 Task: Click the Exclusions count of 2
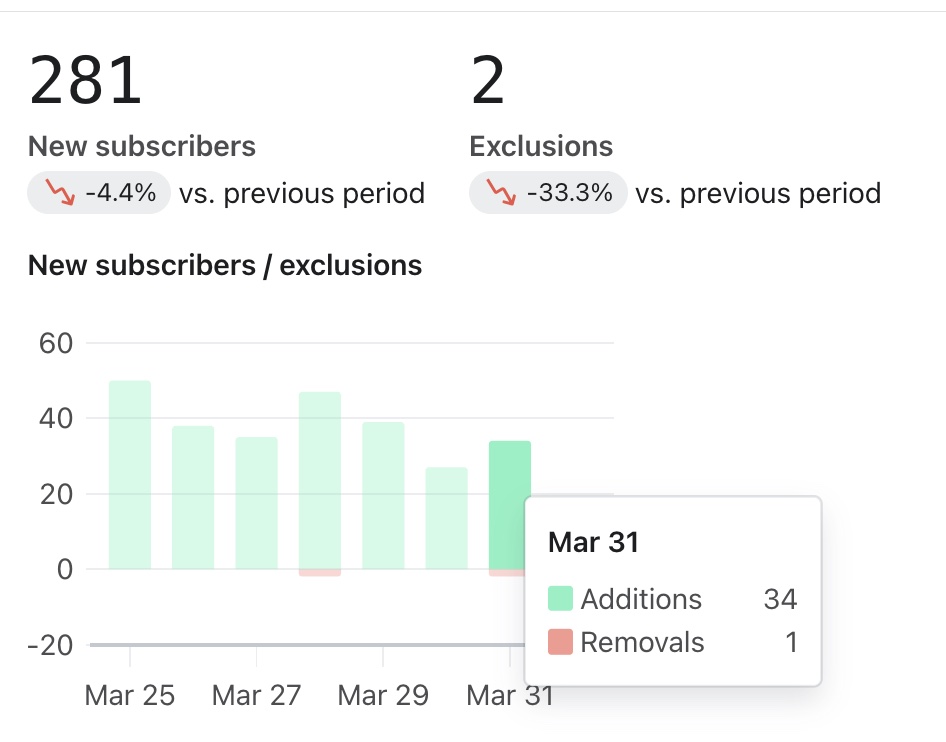click(x=488, y=81)
